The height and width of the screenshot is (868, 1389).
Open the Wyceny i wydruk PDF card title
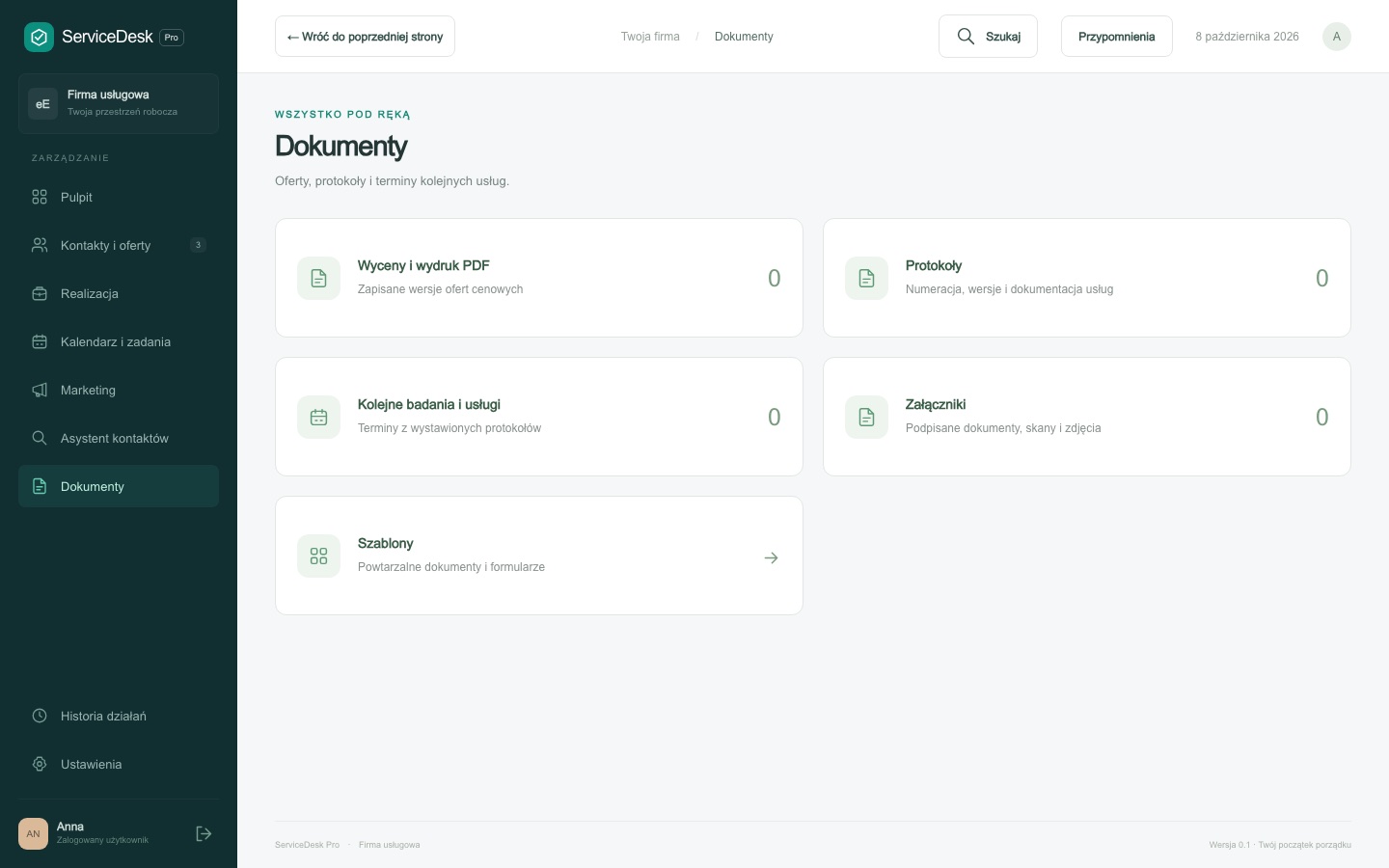coord(423,265)
